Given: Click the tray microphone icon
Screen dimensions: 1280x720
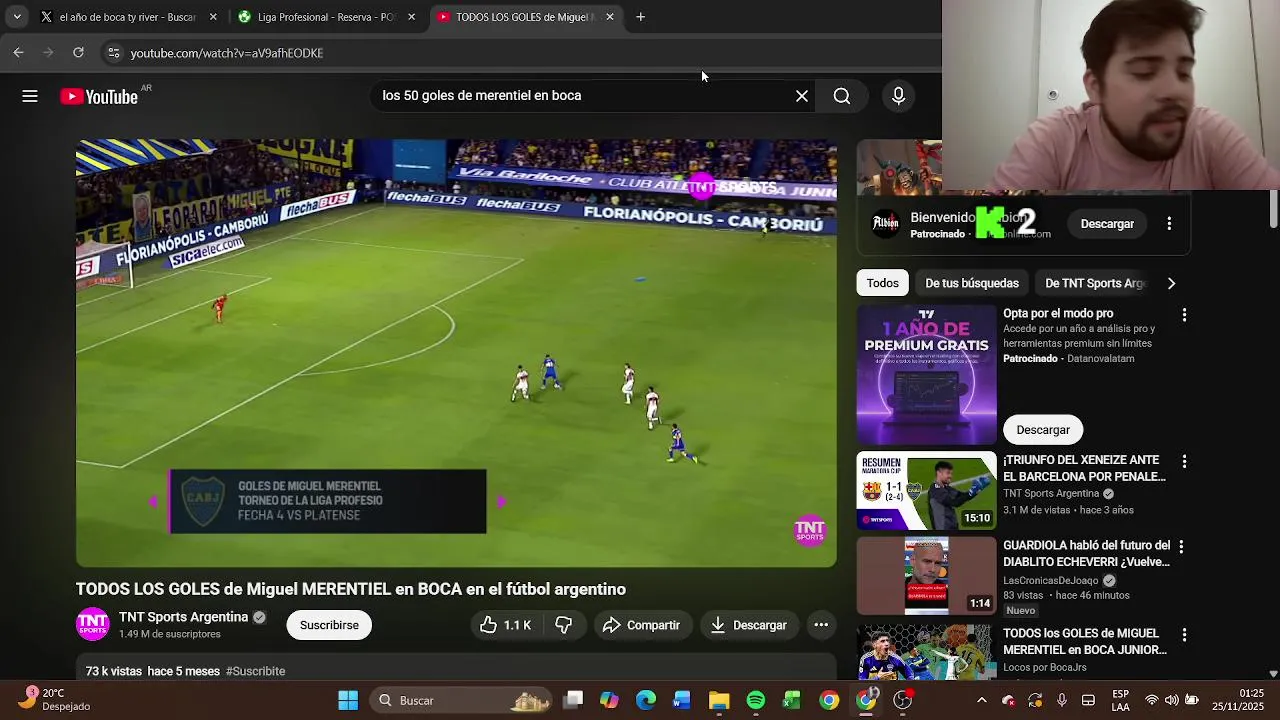Looking at the screenshot, I should [1062, 700].
